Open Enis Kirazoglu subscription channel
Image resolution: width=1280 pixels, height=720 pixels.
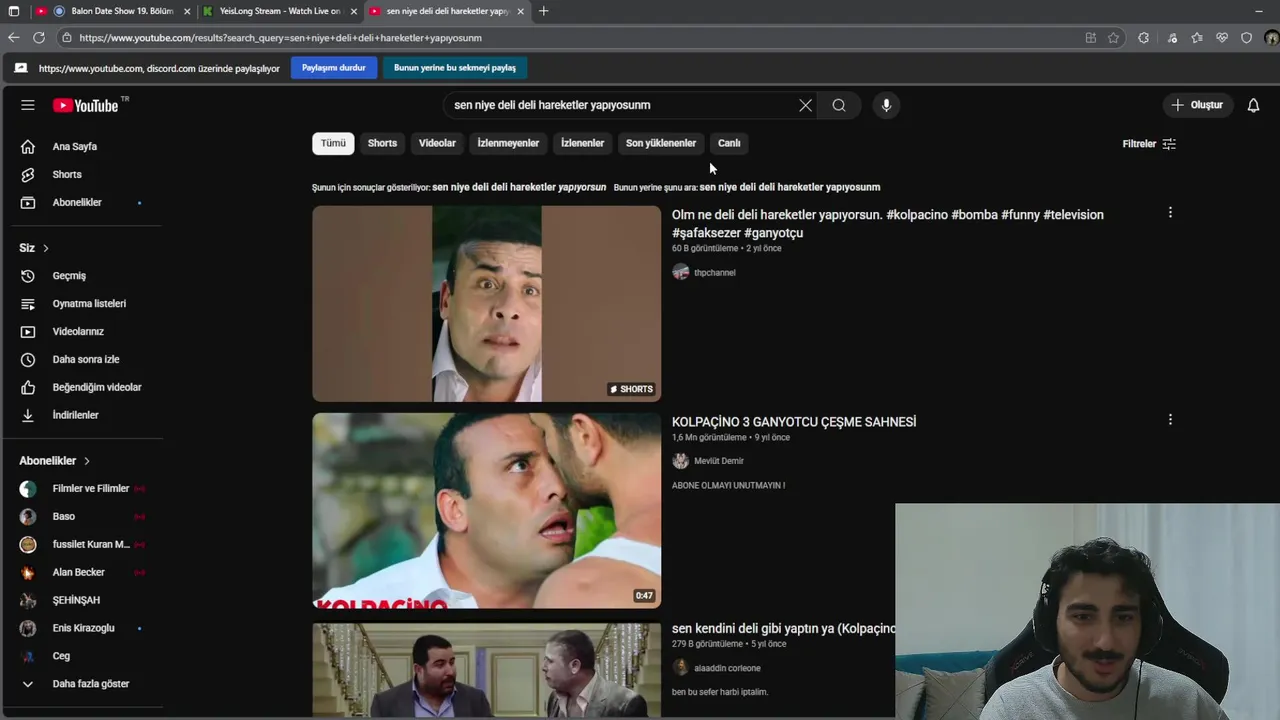[83, 628]
